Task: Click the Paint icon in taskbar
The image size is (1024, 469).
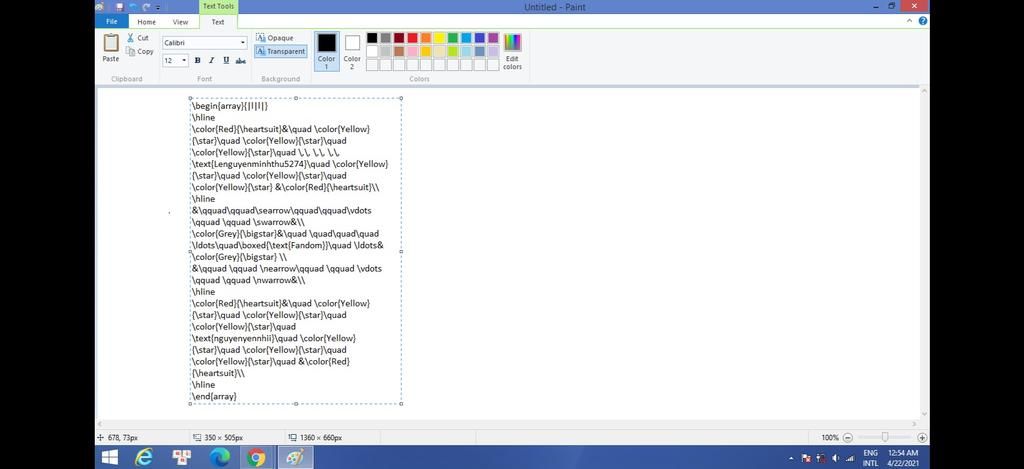Action: pos(295,457)
